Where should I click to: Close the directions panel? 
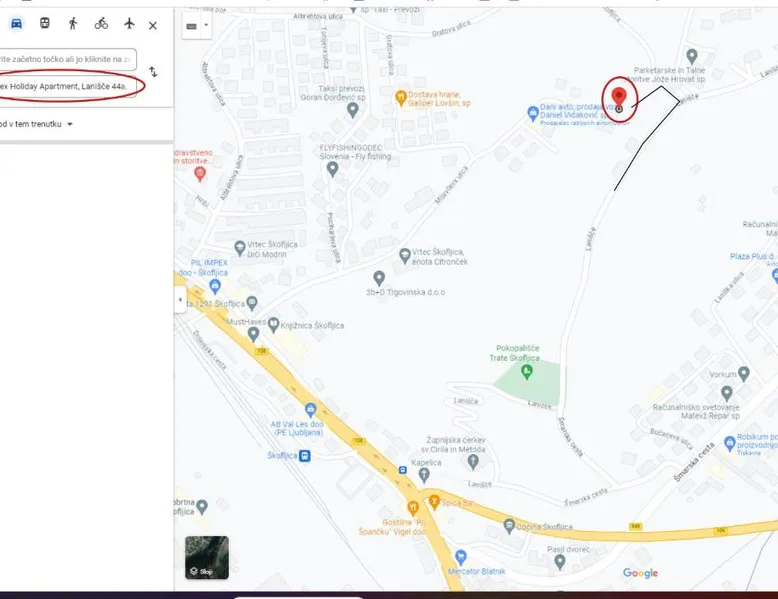point(153,24)
